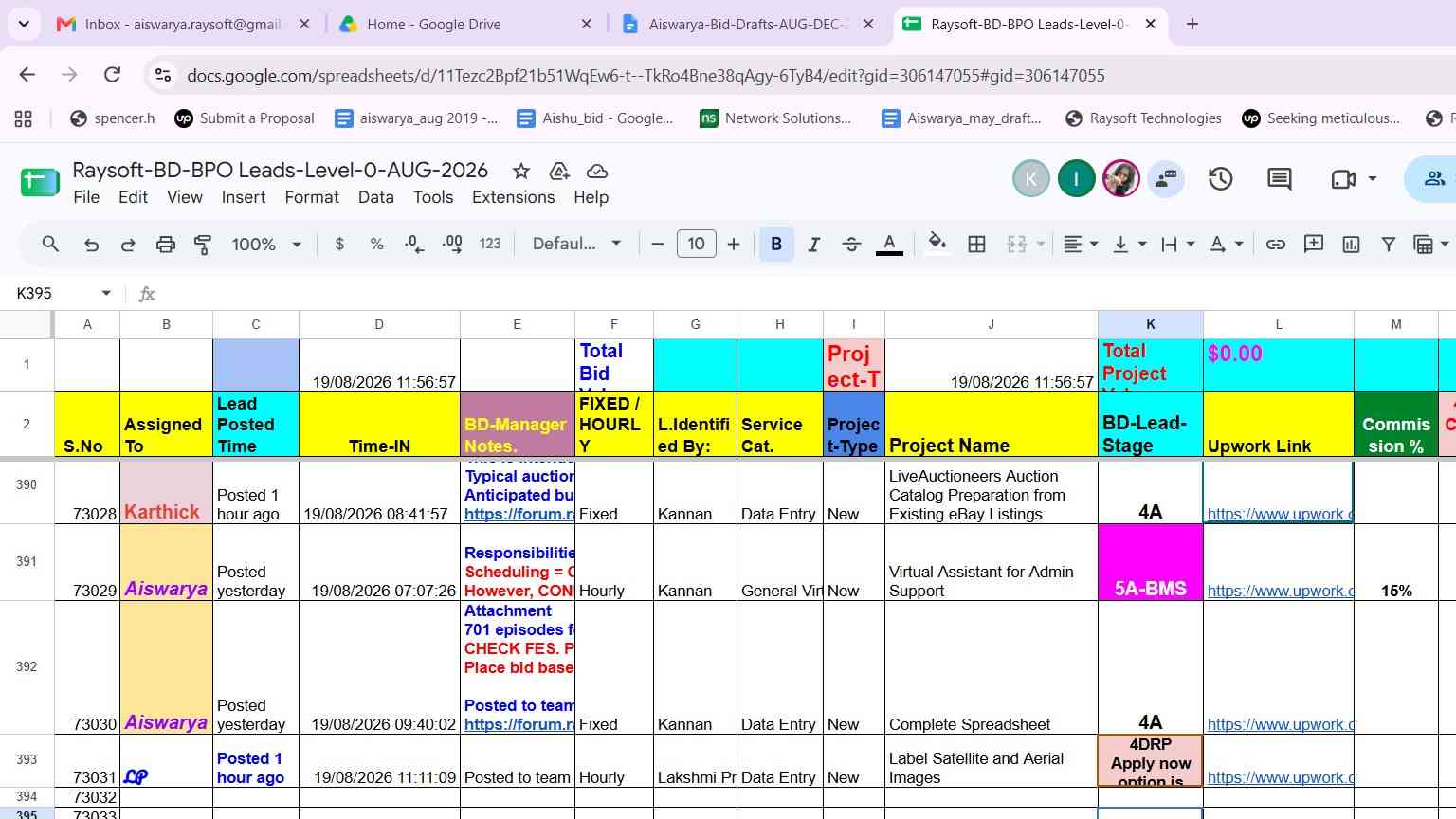Open the Fill color picker
Image resolution: width=1456 pixels, height=819 pixels.
pyautogui.click(x=937, y=245)
